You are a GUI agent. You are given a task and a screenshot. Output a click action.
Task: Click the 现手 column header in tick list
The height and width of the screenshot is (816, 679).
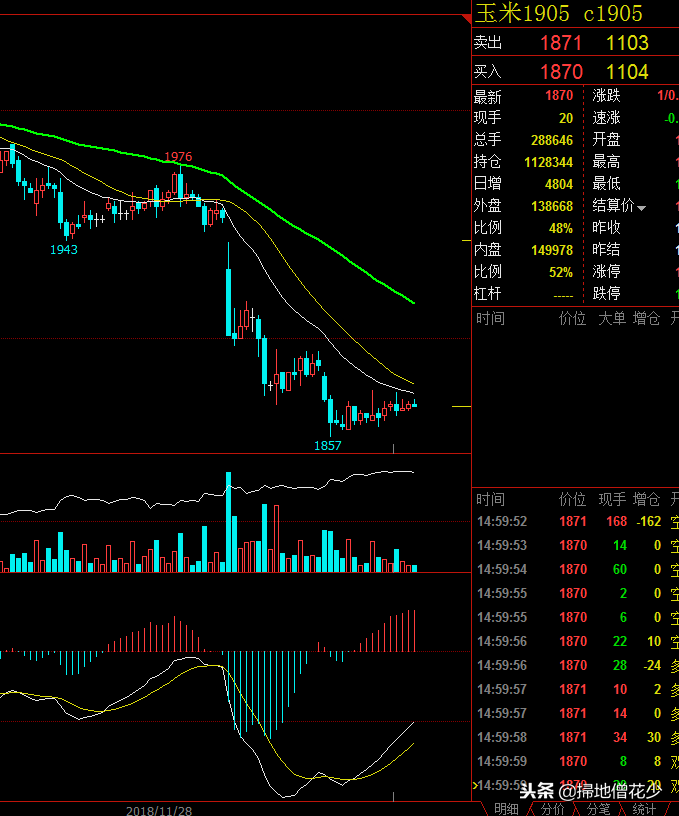(x=612, y=500)
